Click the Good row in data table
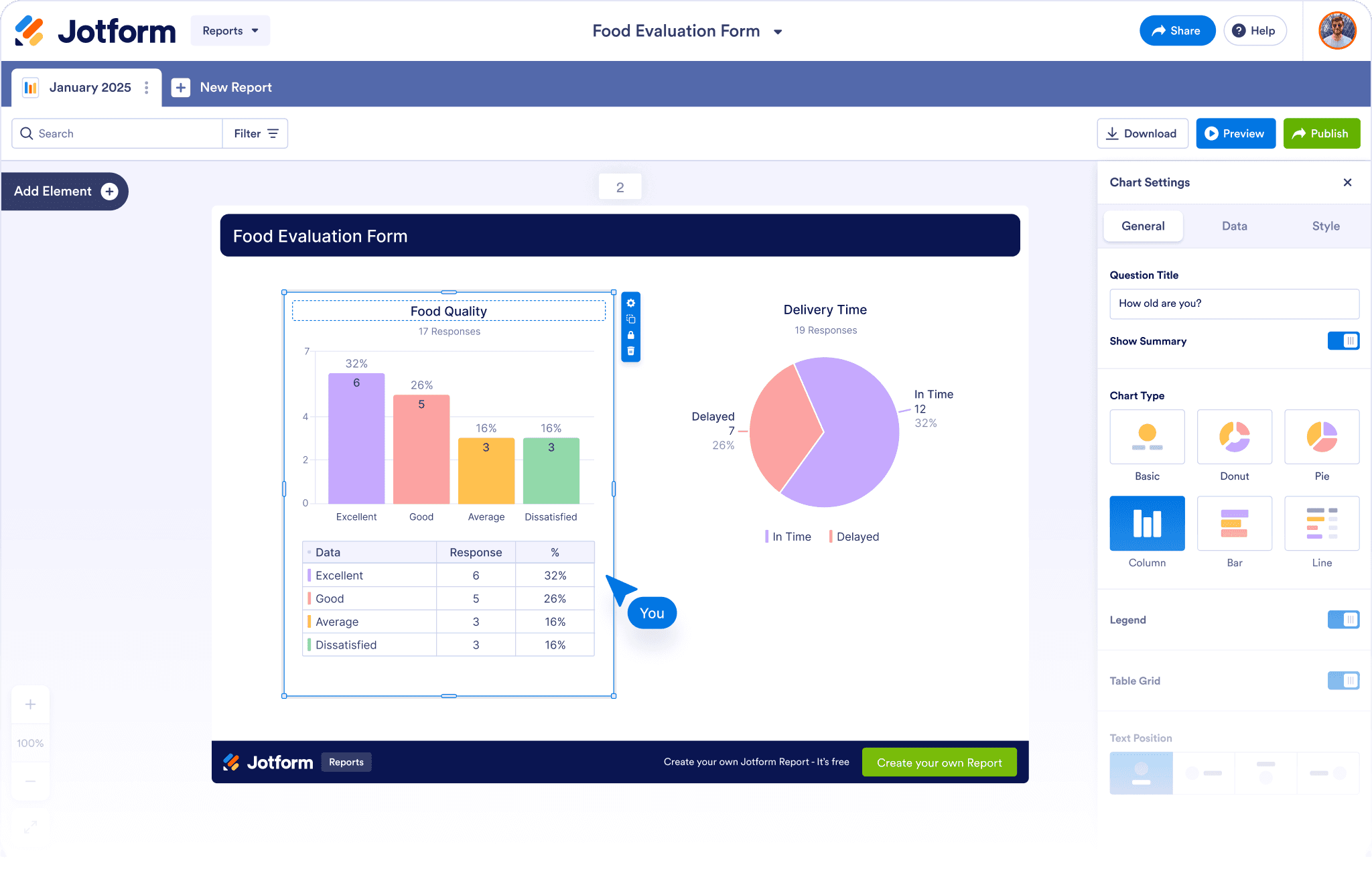The height and width of the screenshot is (875, 1372). coord(448,598)
